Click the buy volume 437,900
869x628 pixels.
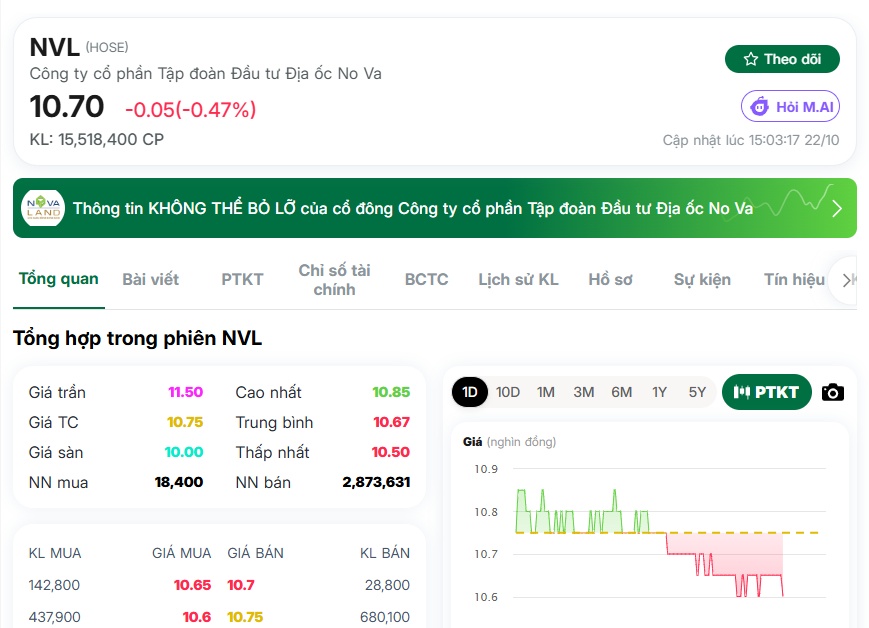pyautogui.click(x=54, y=616)
